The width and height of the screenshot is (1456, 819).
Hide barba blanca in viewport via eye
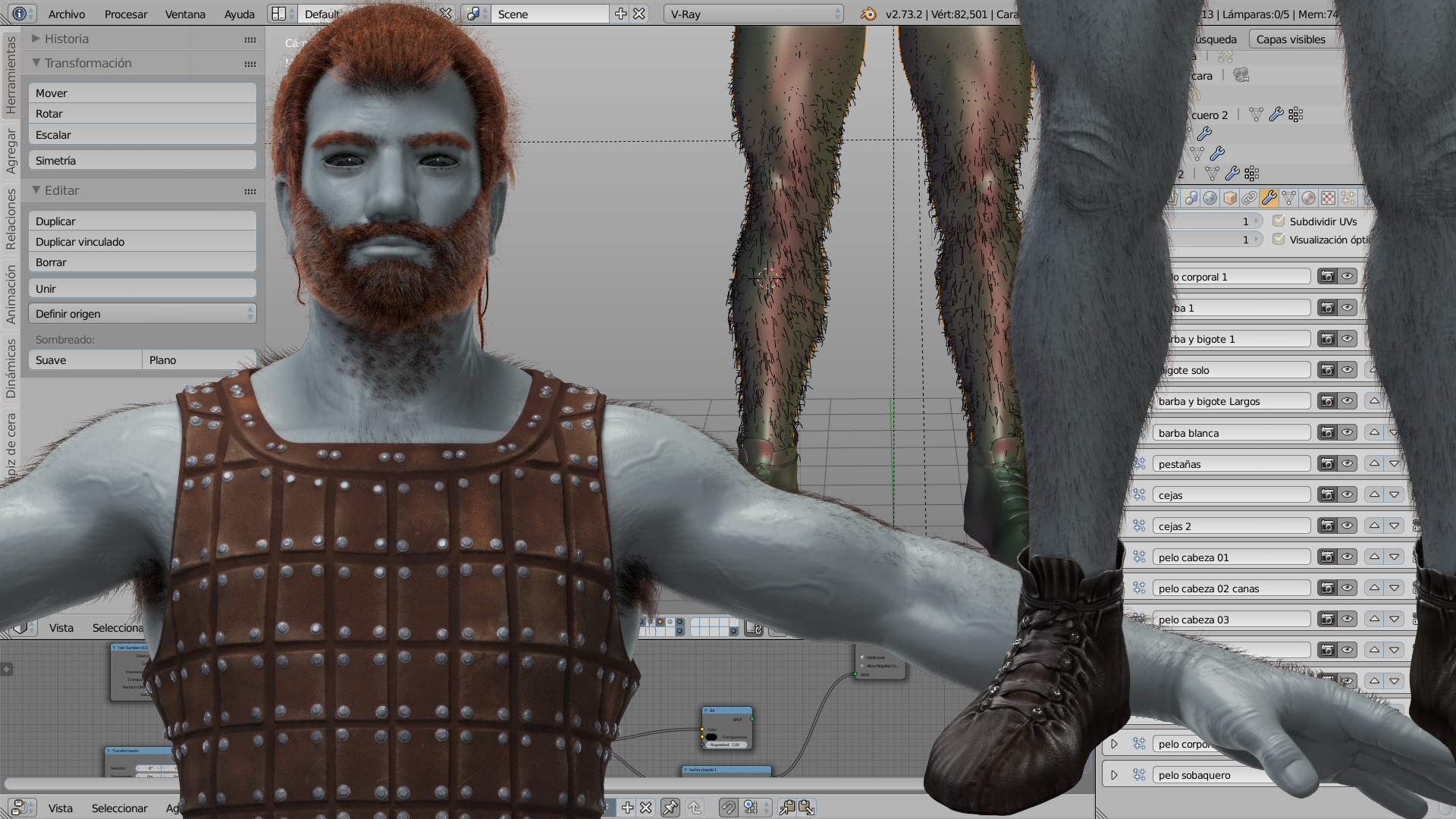tap(1347, 433)
